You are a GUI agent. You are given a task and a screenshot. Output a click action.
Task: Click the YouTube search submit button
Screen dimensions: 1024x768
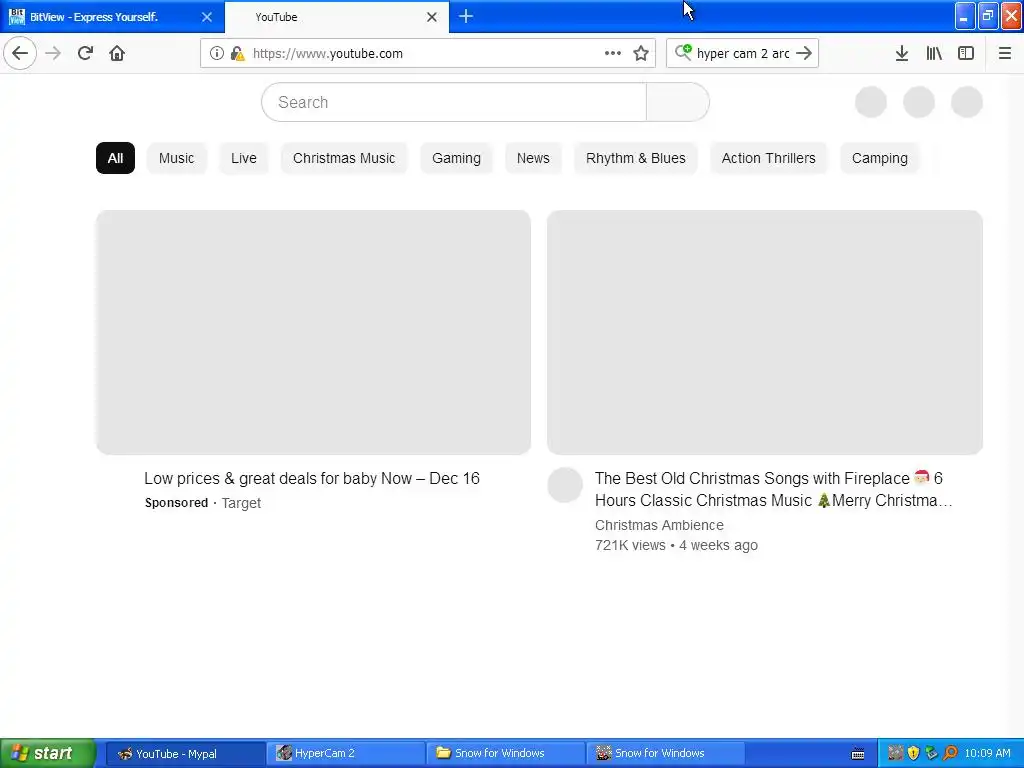(x=678, y=102)
